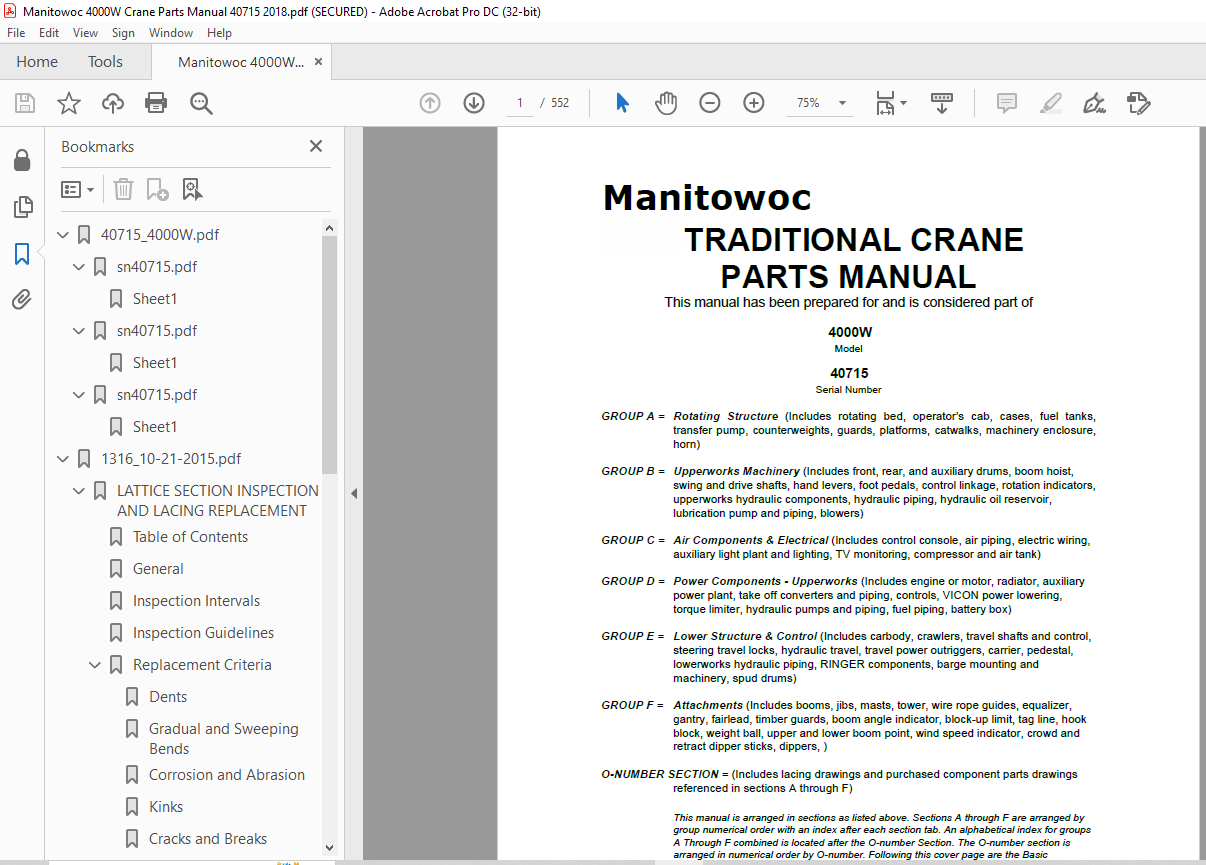Select the Manitowoc 4000W document tab

[x=241, y=62]
